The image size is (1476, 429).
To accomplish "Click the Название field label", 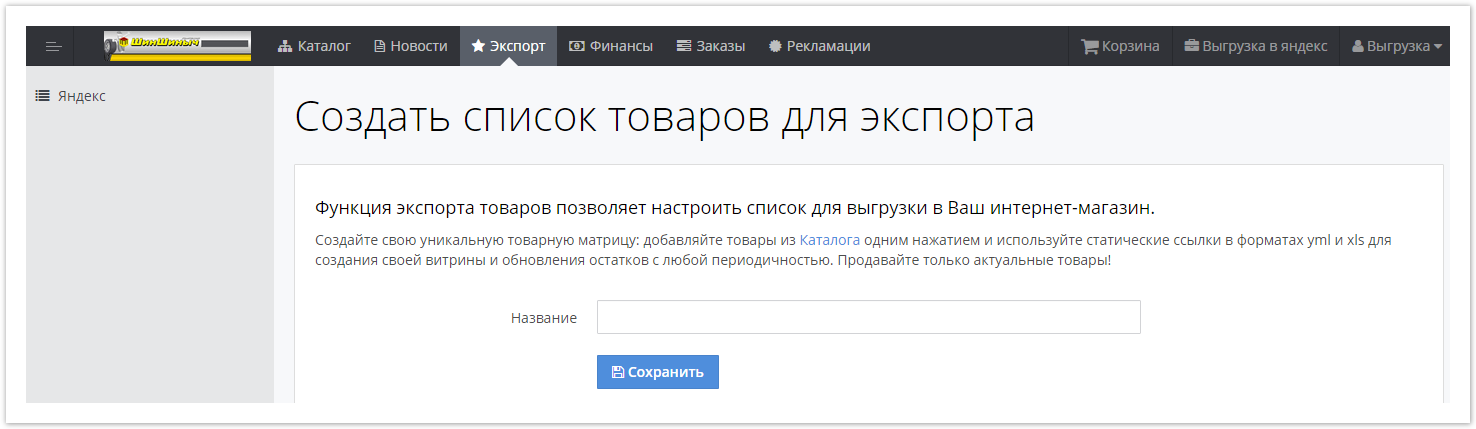I will (x=544, y=318).
